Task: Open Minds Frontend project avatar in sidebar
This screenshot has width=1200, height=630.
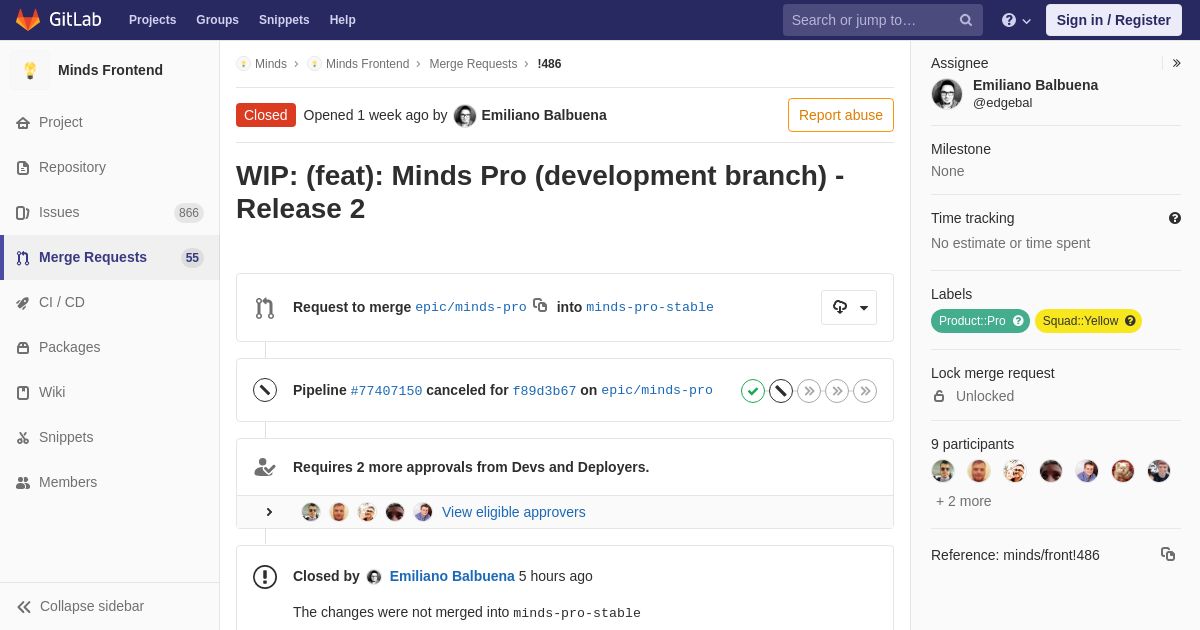Action: coord(30,70)
